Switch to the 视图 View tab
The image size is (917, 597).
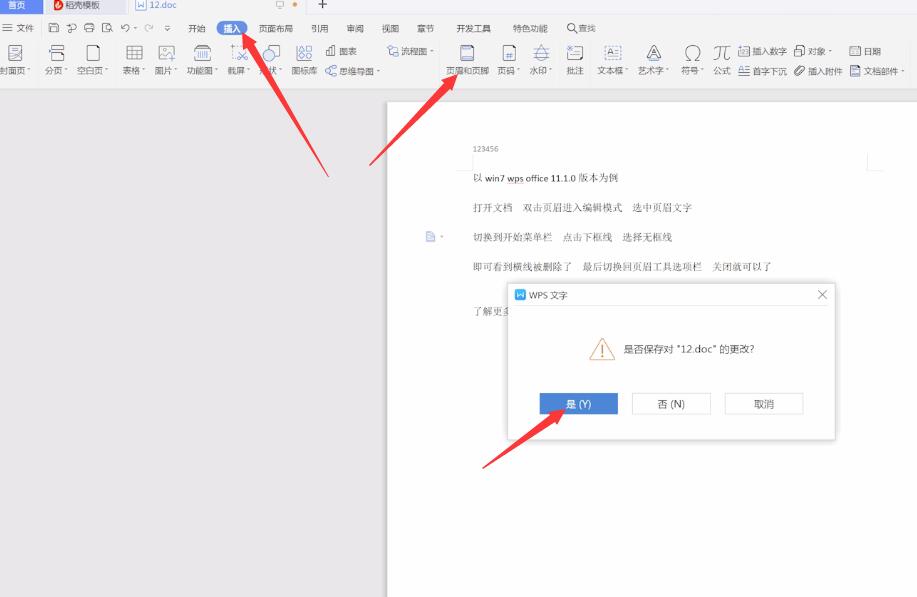(390, 28)
